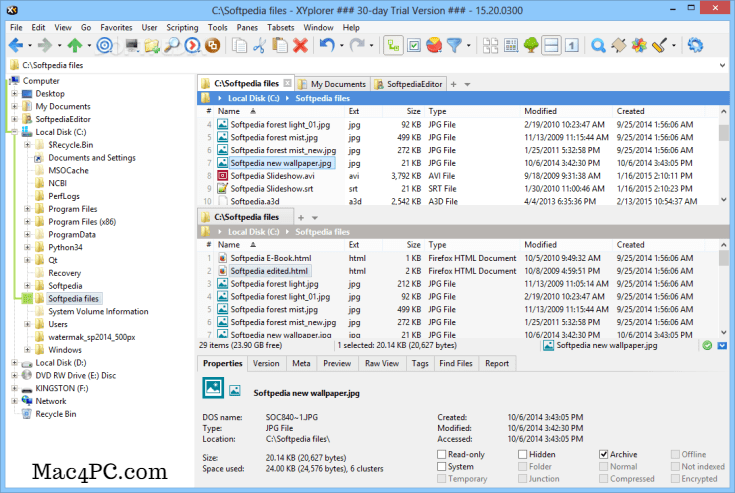735x493 pixels.
Task: Click the Paste clipboard icon
Action: pyautogui.click(x=280, y=45)
